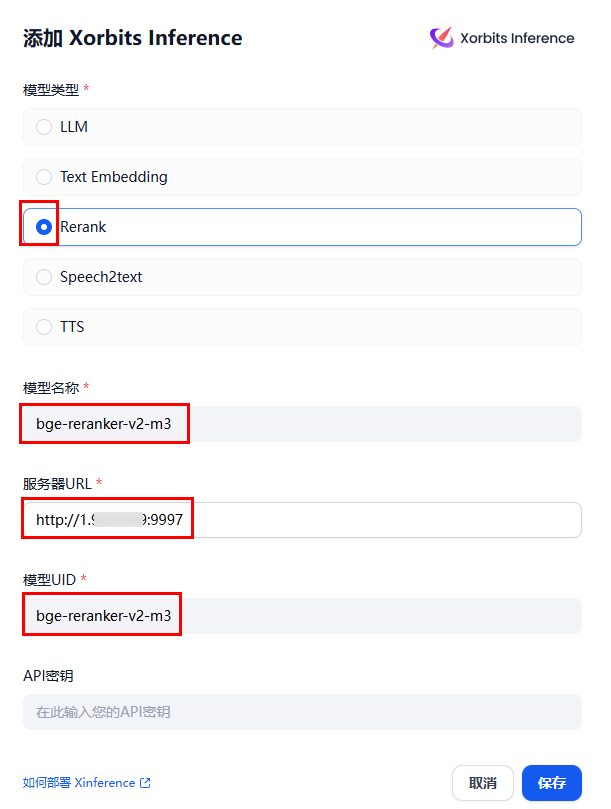Image resolution: width=611 pixels, height=809 pixels.
Task: Click the Rerank option row label
Action: click(83, 227)
